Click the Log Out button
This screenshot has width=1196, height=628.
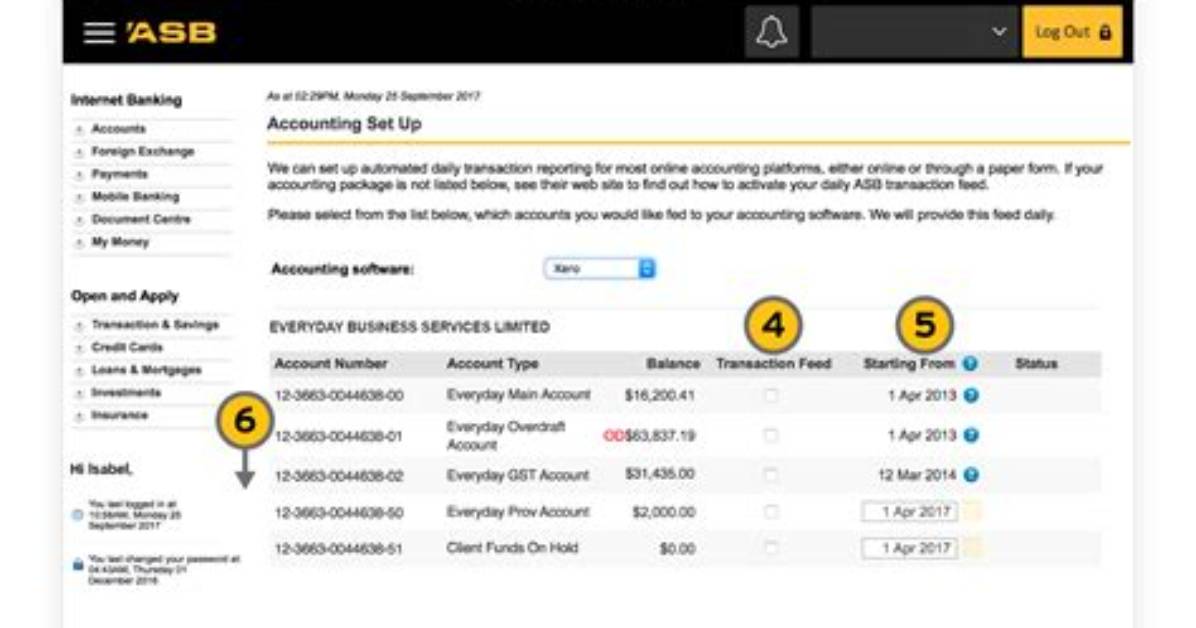point(1072,32)
